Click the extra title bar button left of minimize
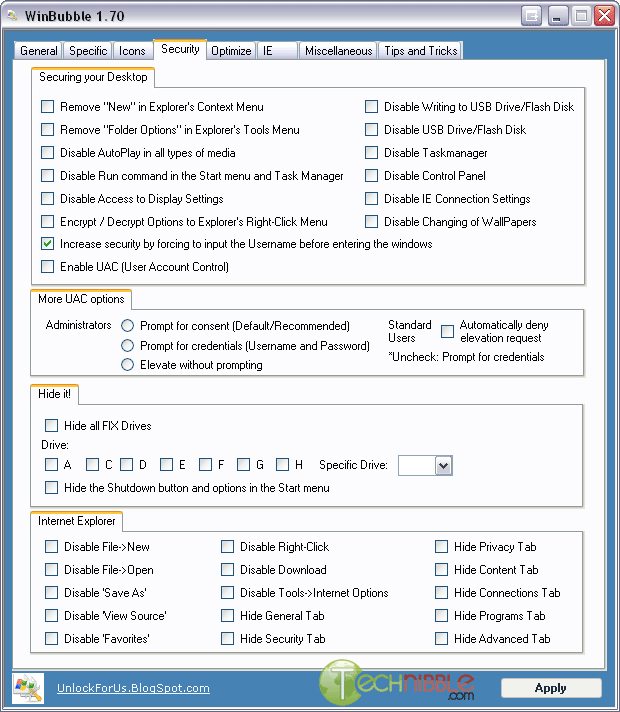The image size is (620, 712). [x=532, y=15]
